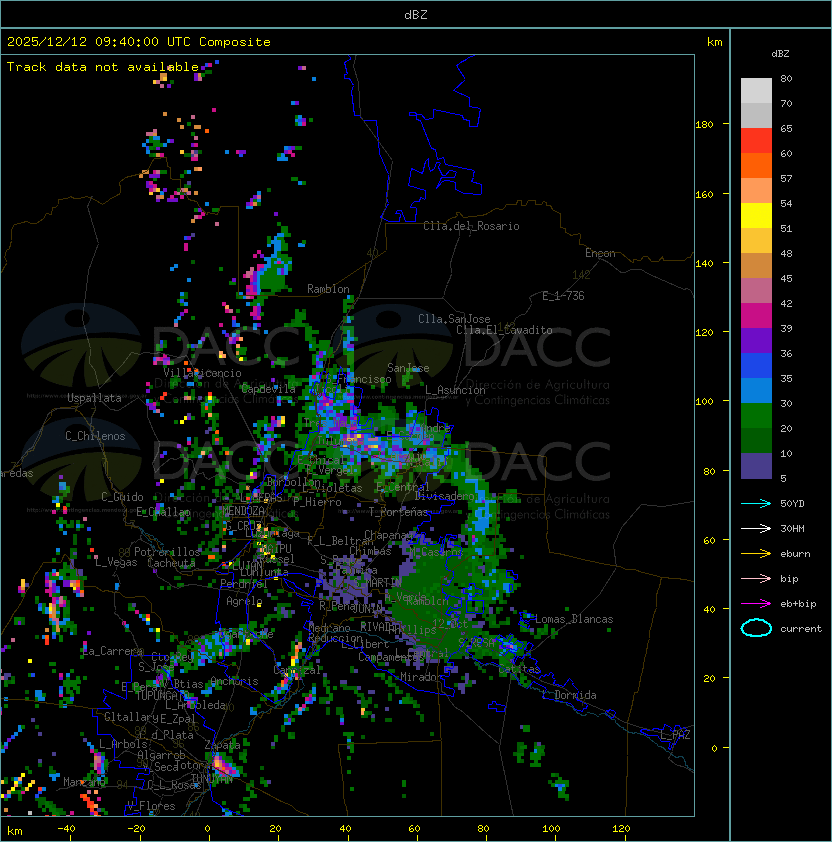Pick the purple 36-39 dBZ swatch
The width and height of the screenshot is (832, 842).
756,340
